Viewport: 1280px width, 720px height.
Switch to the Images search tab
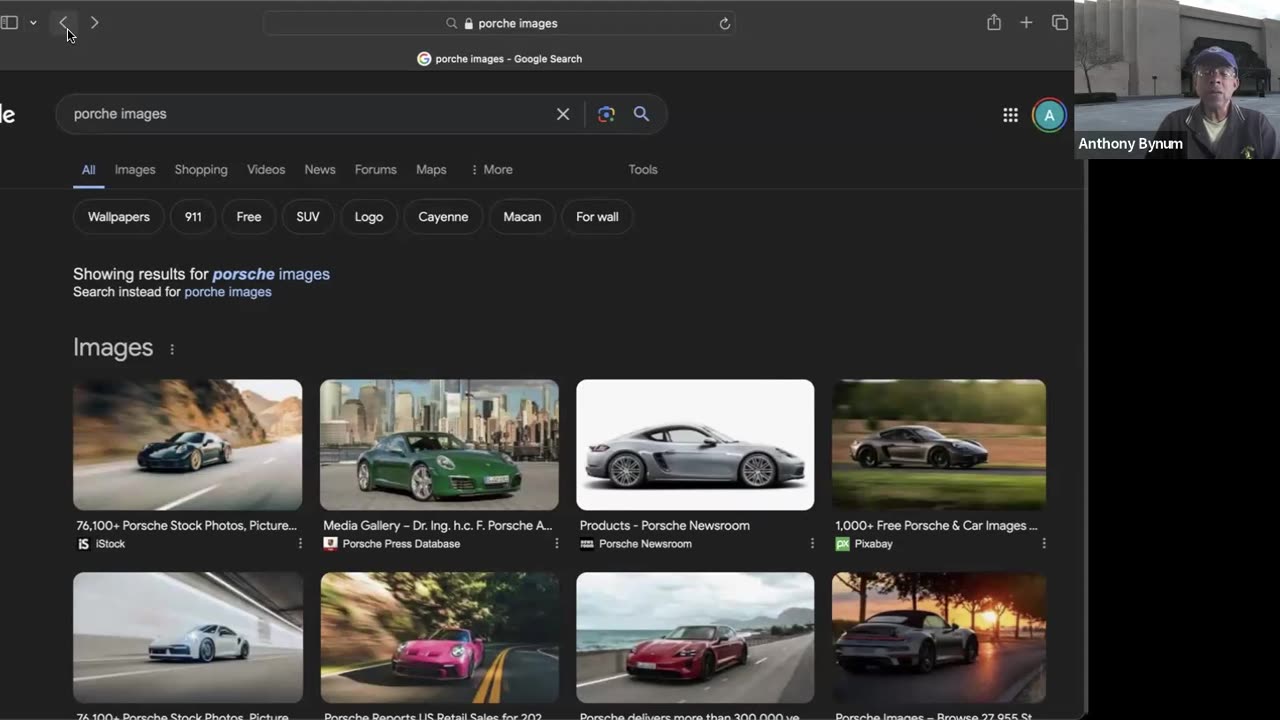point(135,170)
